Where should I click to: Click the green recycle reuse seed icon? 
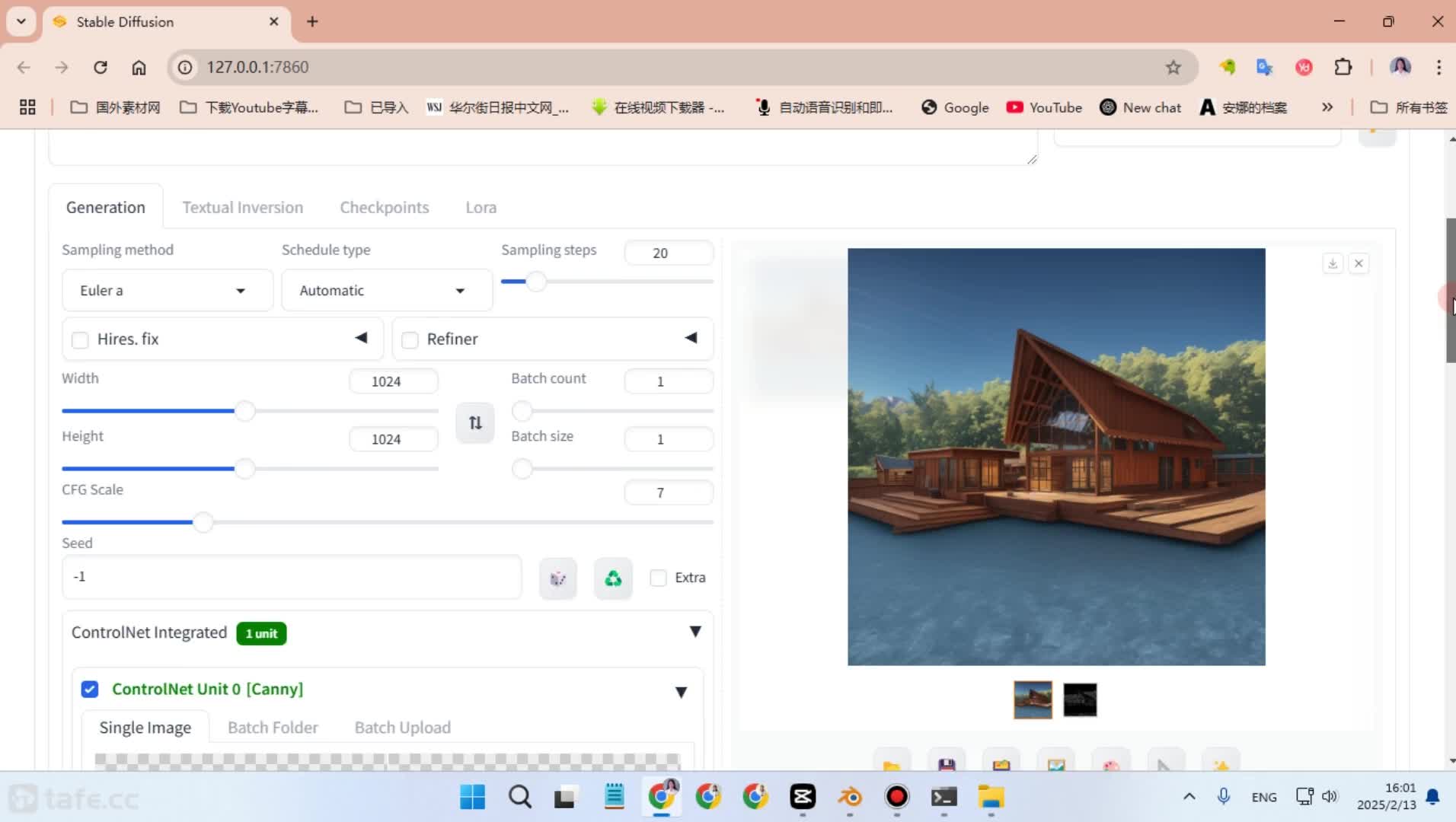[x=613, y=578]
